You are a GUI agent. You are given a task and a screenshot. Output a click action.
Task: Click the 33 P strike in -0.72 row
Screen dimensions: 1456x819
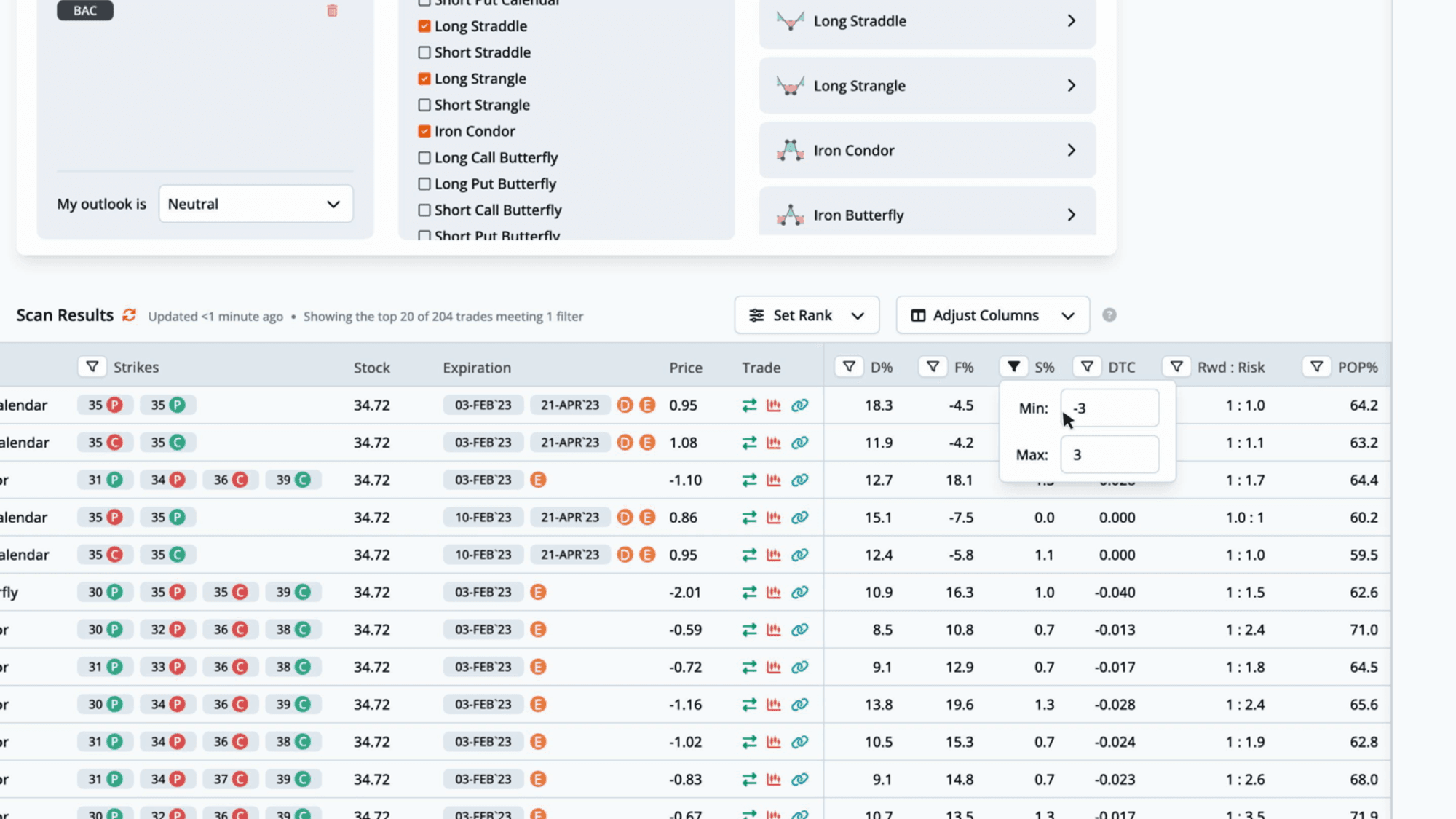pos(168,667)
